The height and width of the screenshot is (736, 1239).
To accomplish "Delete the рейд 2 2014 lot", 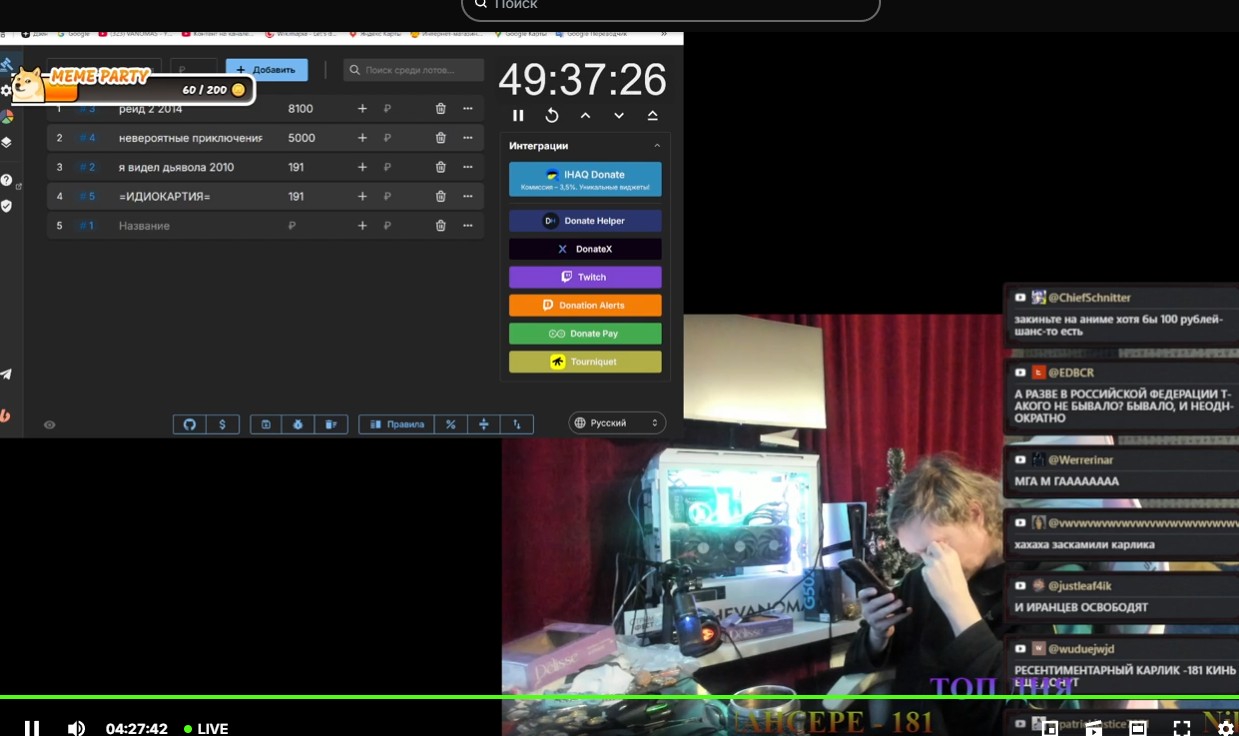I will pyautogui.click(x=441, y=109).
